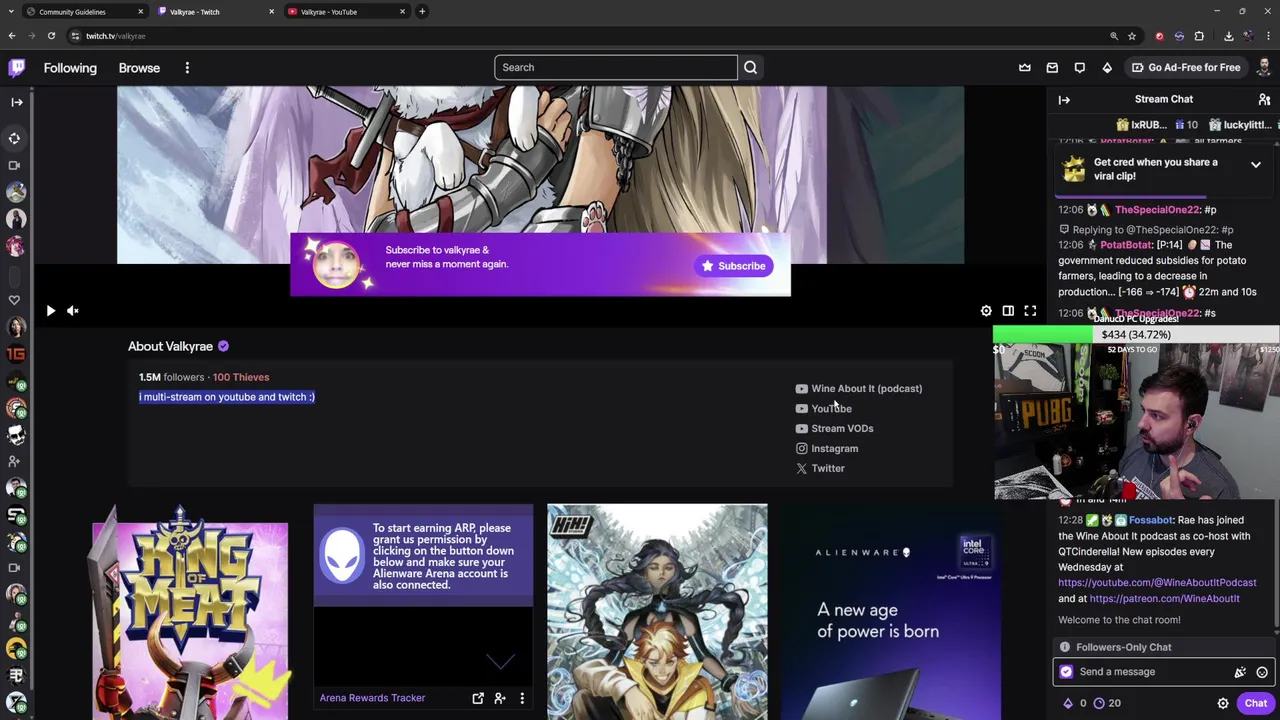The width and height of the screenshot is (1280, 720).
Task: Open Arena Rewards Tracker three-dot menu
Action: pos(522,698)
